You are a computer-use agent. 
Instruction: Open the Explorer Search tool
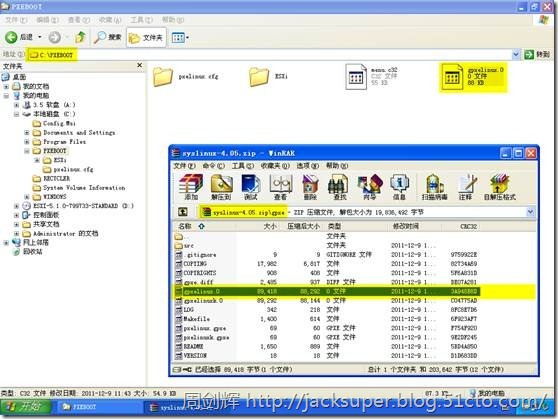(107, 37)
